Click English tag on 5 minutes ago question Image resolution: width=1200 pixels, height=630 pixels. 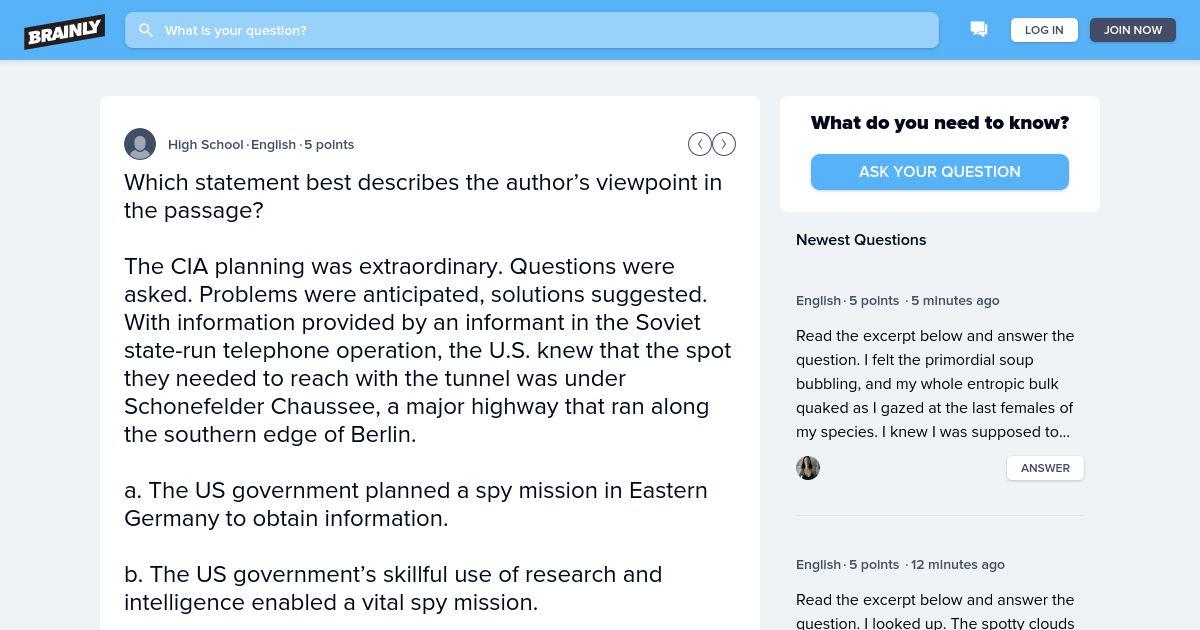(x=818, y=300)
